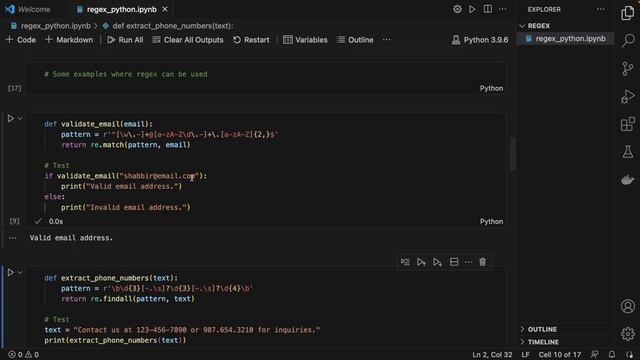Open the notebook Outline
Viewport: 640px width, 360px height.
355,40
